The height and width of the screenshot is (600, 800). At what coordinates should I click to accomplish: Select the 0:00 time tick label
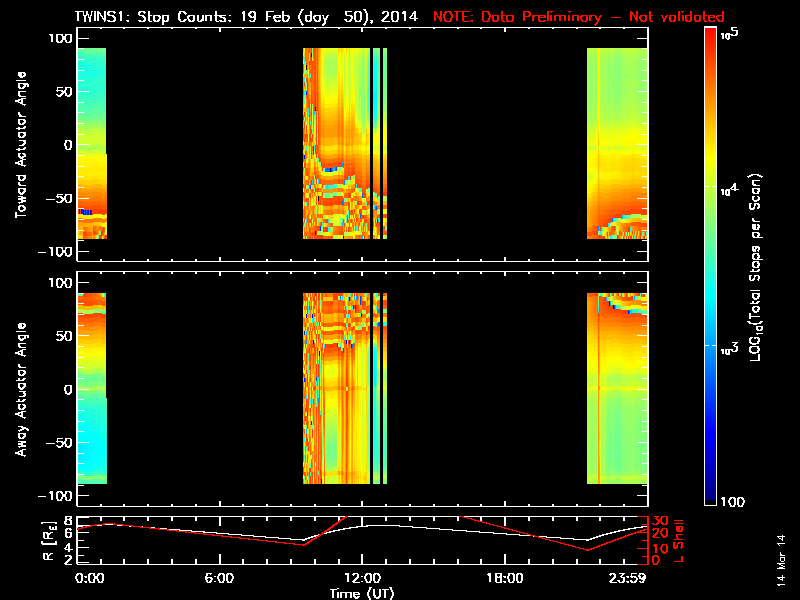(90, 579)
